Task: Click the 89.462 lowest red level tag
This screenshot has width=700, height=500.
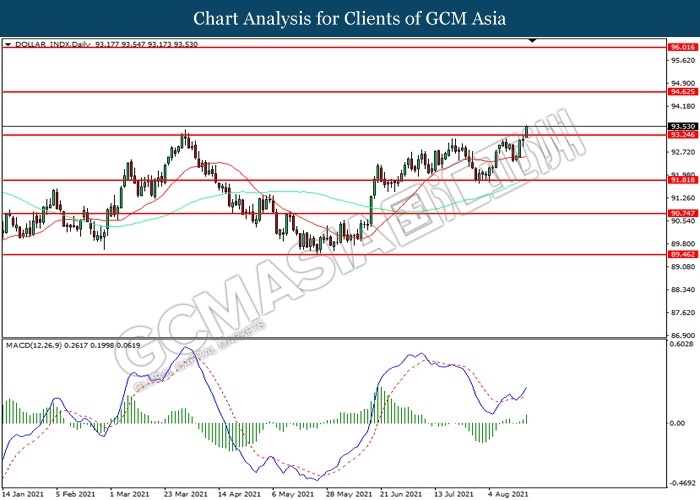Action: click(683, 255)
